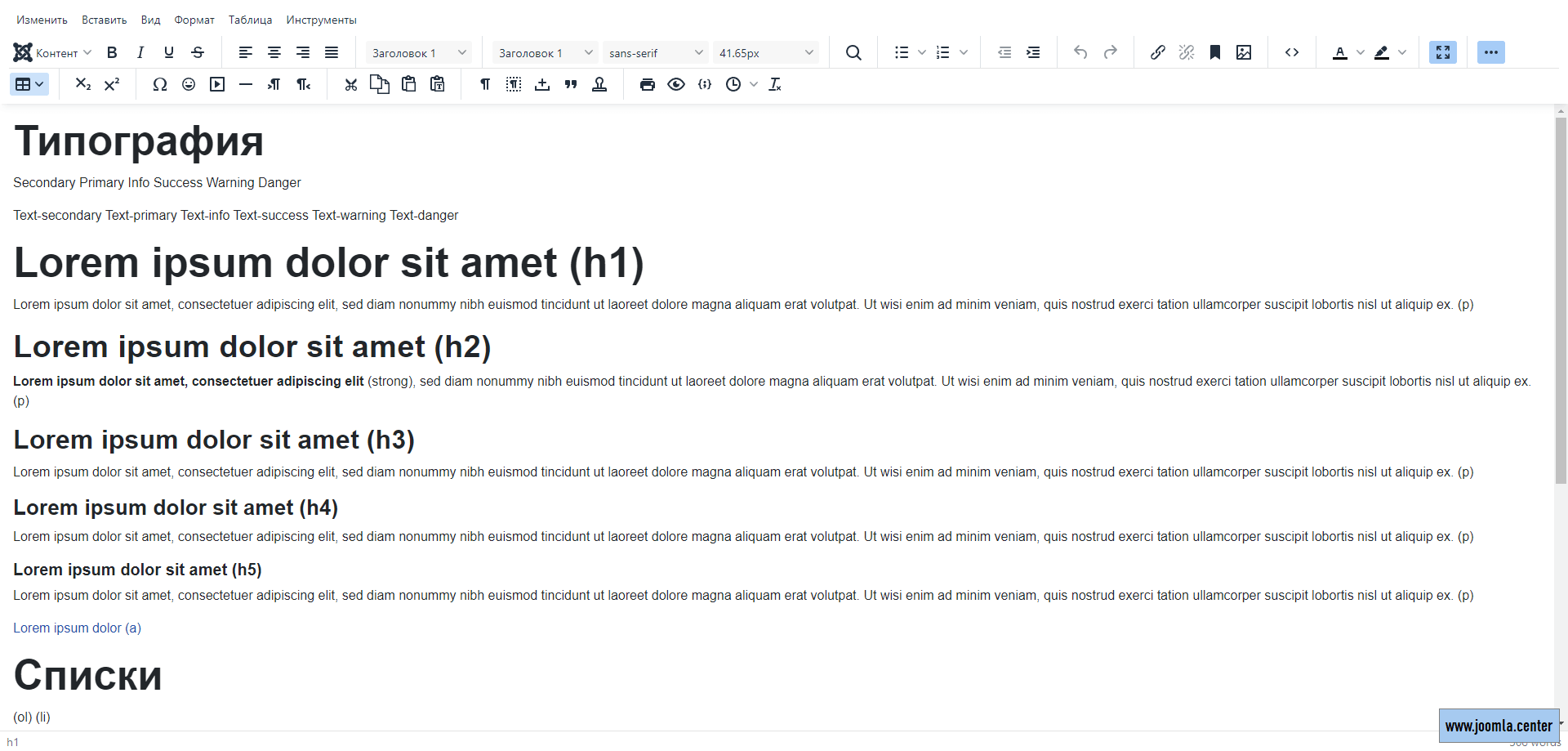Insert an anchor bookmark
The image size is (1568, 751).
(1215, 52)
